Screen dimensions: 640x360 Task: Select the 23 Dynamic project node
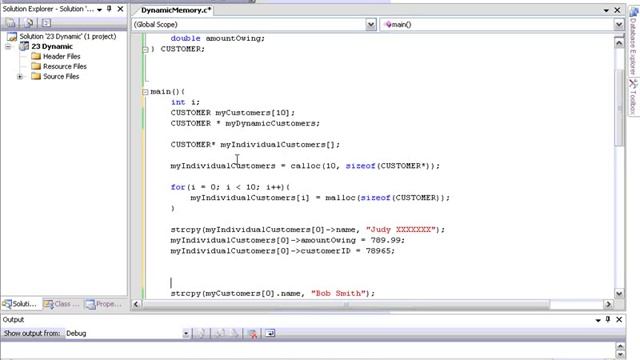(52, 47)
